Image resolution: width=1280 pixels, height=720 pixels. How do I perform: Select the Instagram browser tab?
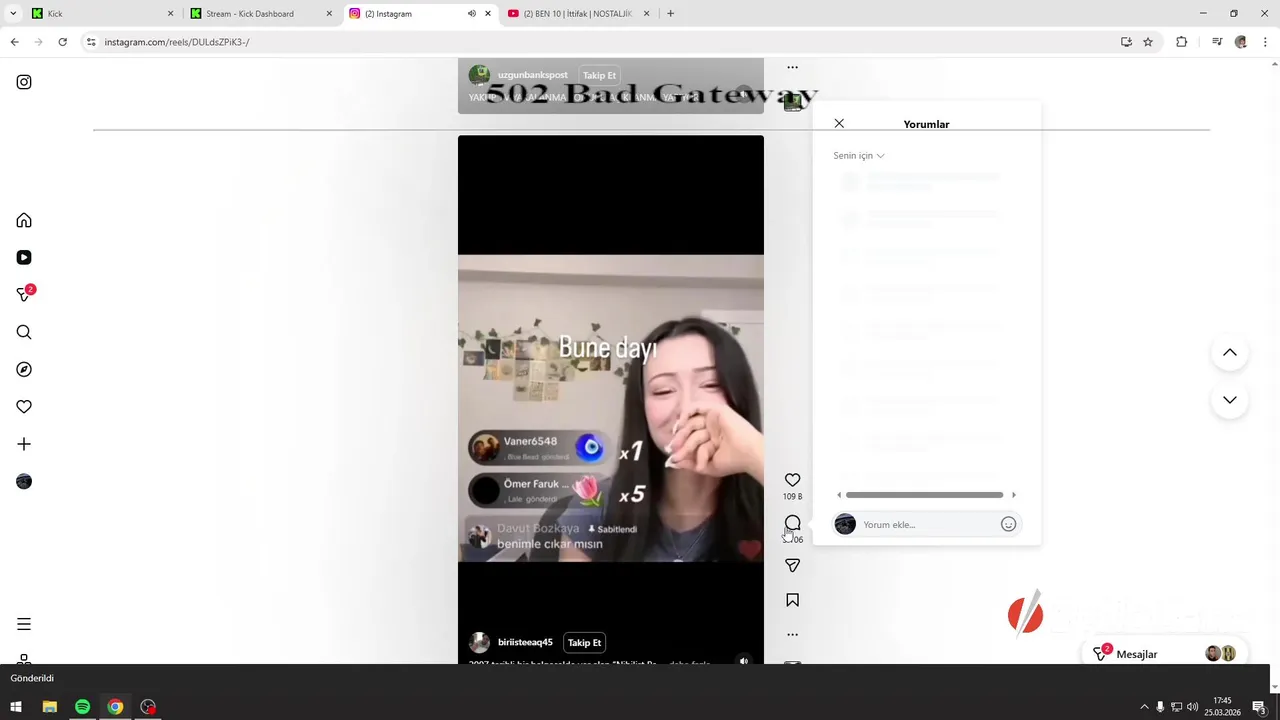click(x=420, y=14)
